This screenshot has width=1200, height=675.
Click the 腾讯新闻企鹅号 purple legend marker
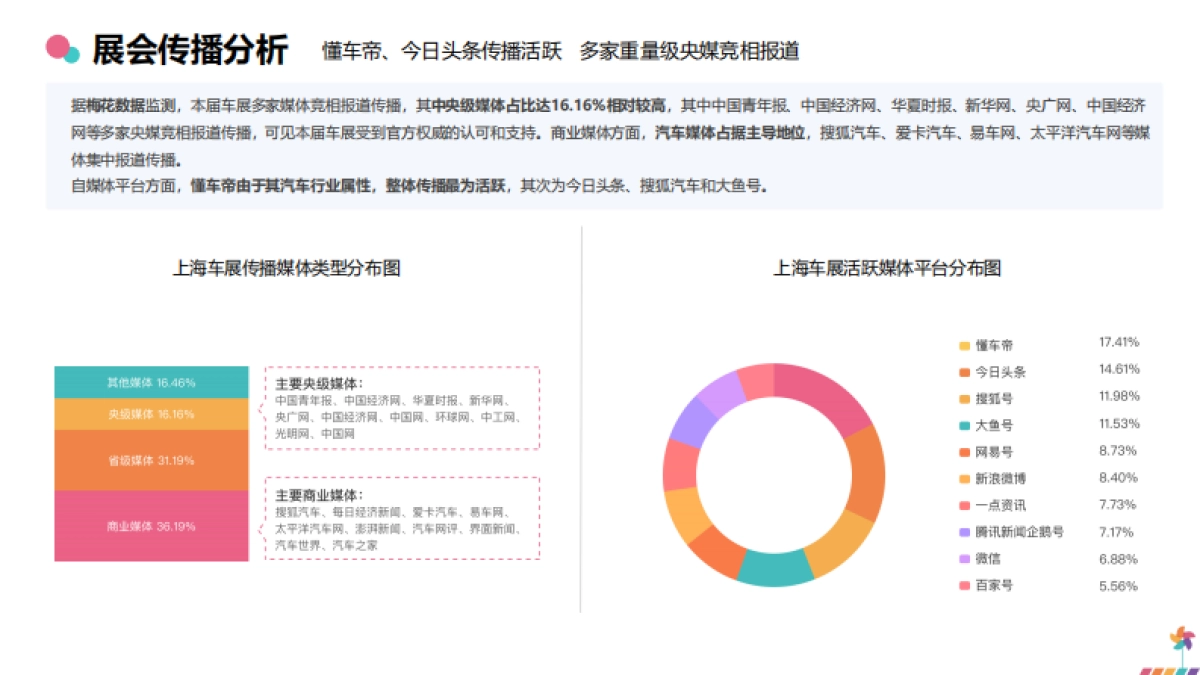962,533
